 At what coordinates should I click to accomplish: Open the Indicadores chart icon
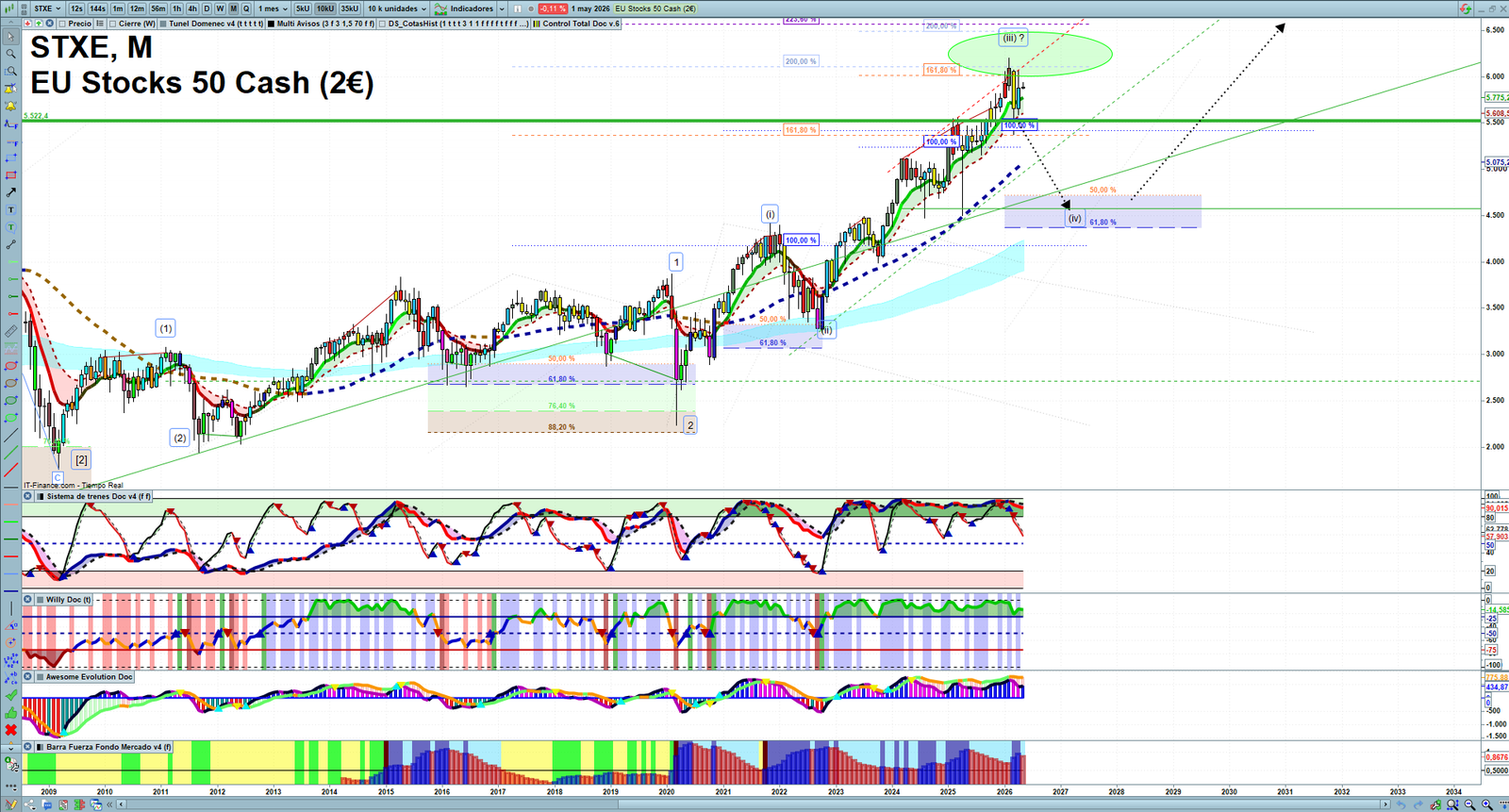440,8
